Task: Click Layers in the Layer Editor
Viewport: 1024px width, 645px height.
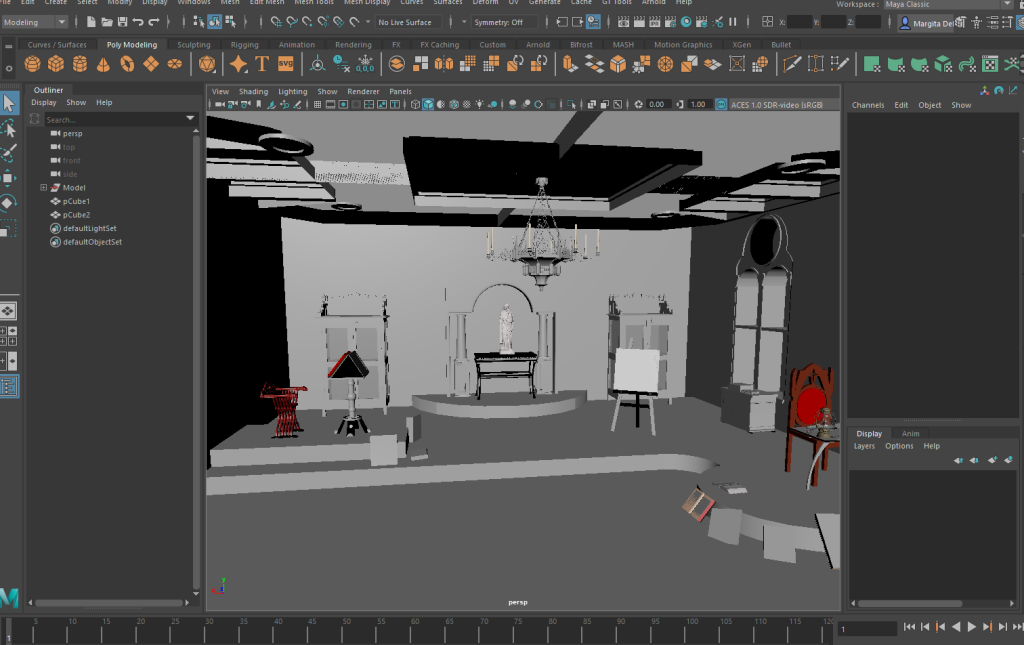Action: (x=864, y=446)
